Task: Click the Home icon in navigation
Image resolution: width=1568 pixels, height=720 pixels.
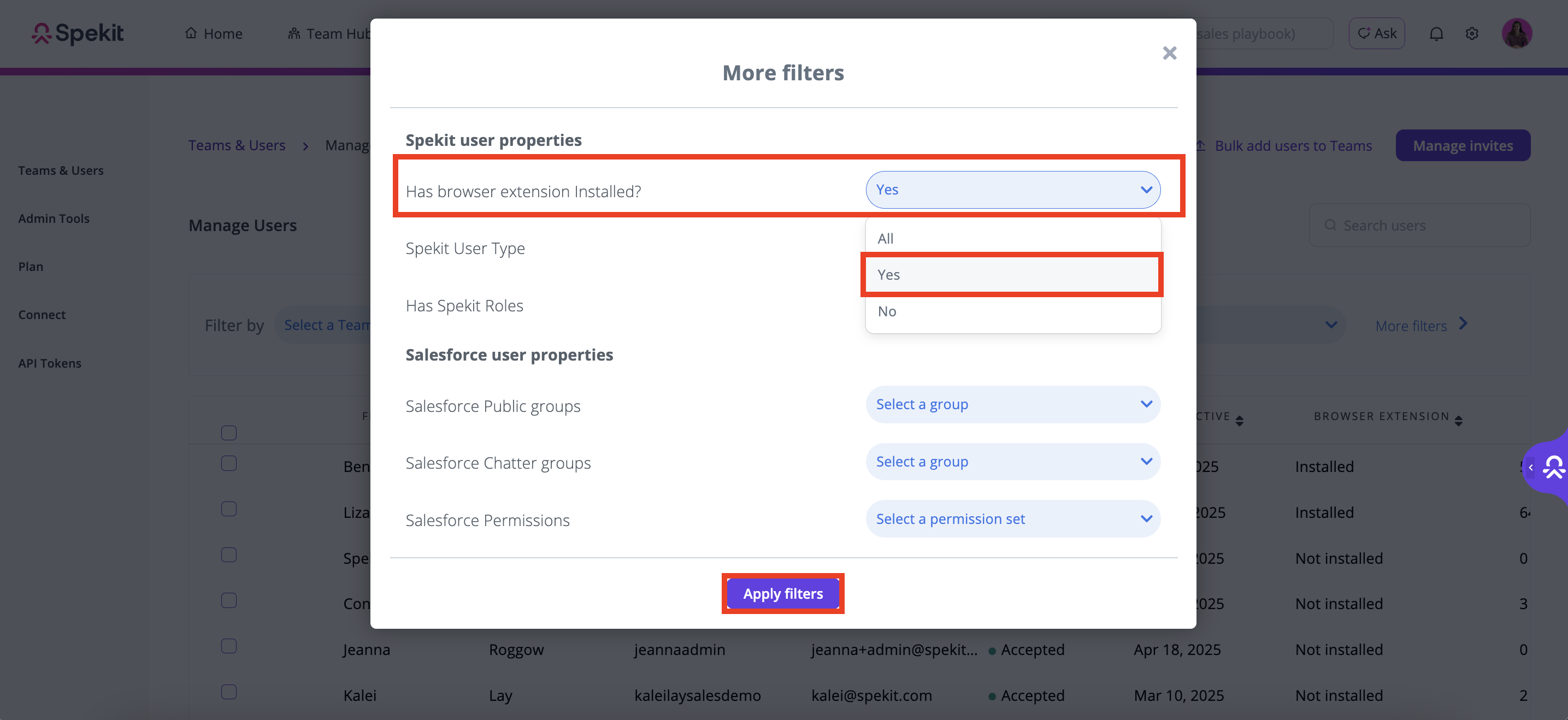Action: click(191, 33)
